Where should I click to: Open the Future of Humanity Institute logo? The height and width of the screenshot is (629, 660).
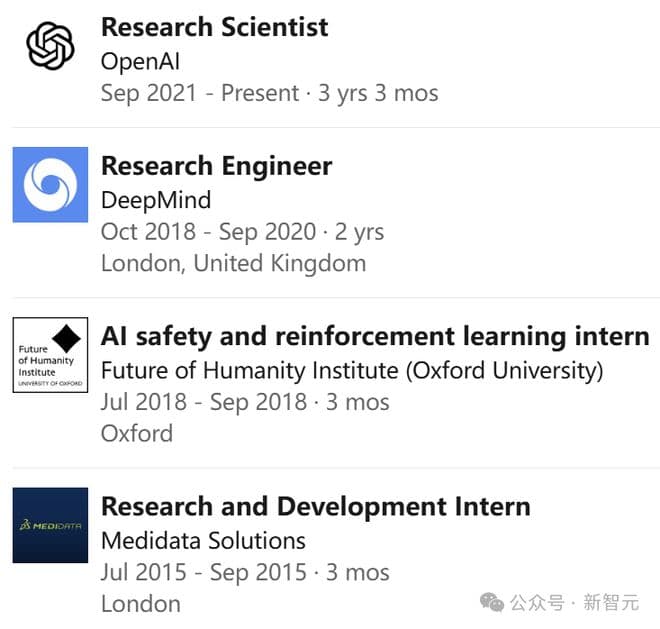point(50,355)
